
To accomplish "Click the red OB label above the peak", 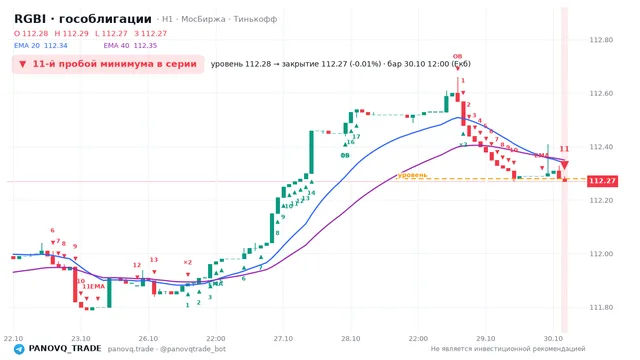I will (x=457, y=56).
